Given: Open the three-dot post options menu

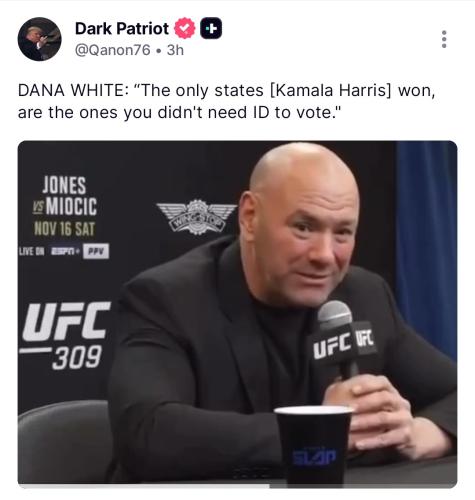Looking at the screenshot, I should pyautogui.click(x=444, y=39).
